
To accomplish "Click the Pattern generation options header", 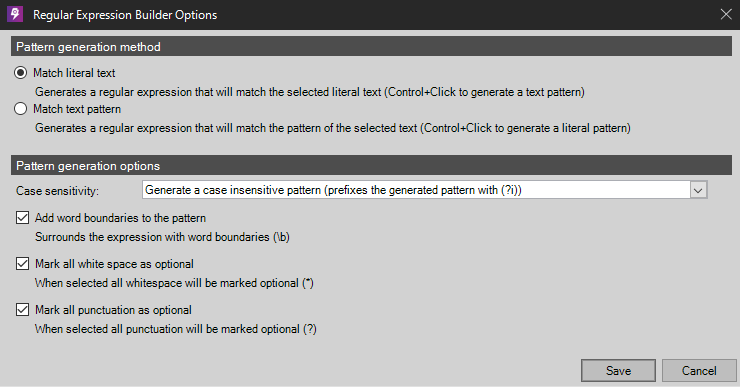I will pos(371,166).
